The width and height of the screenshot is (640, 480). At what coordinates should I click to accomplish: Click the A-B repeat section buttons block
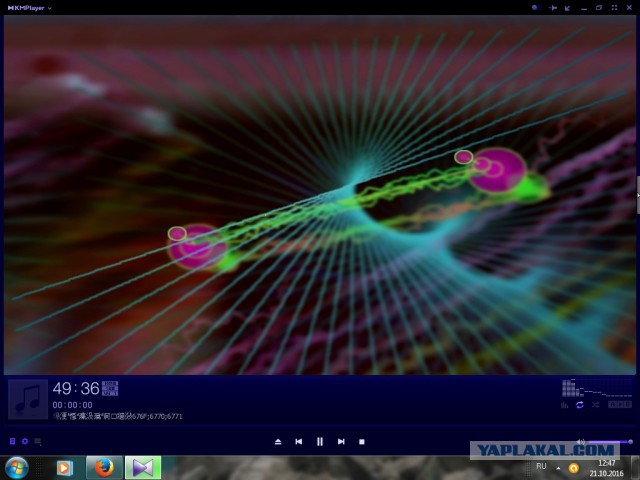[x=620, y=404]
